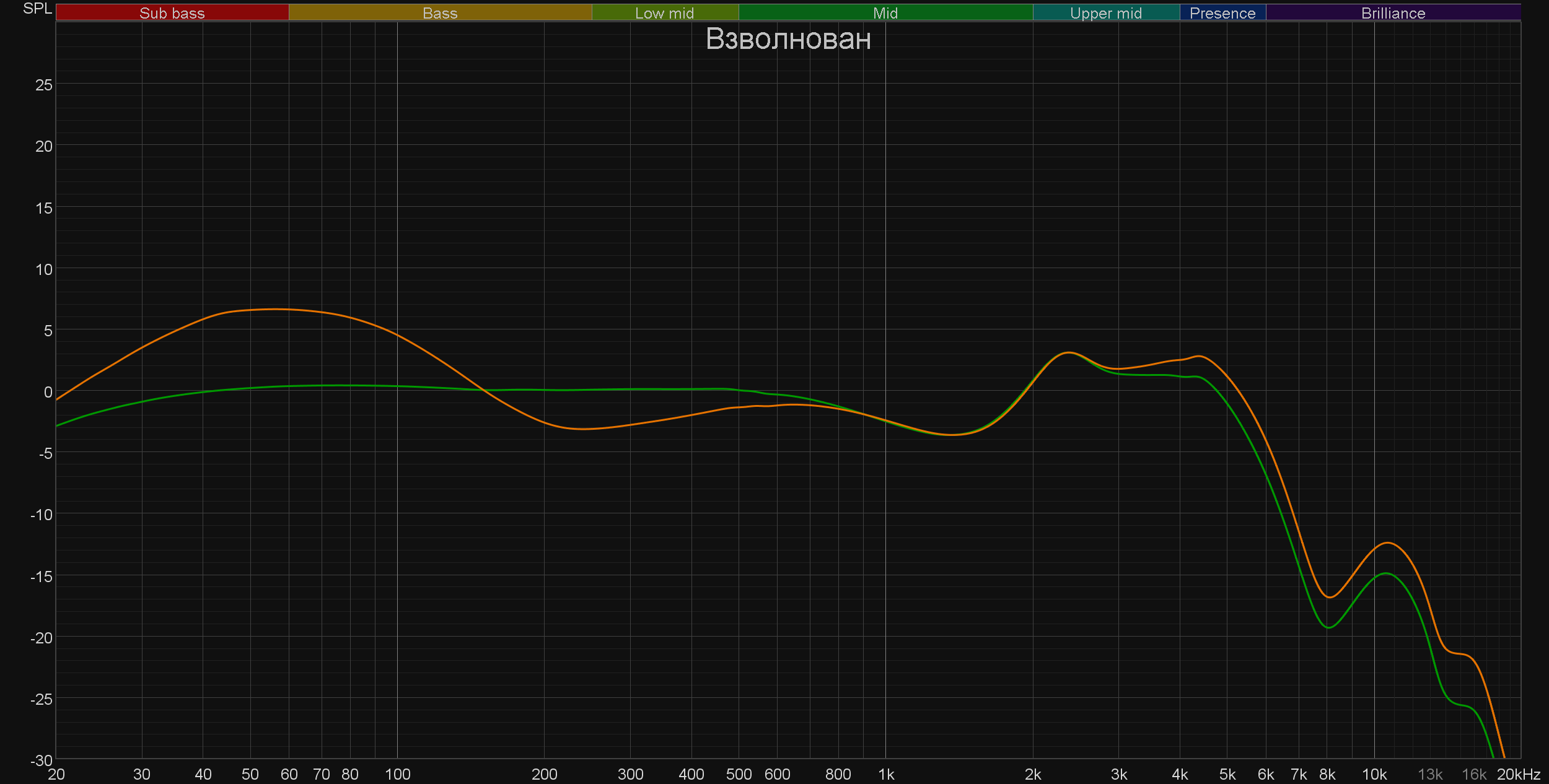Click the 0 dB axis label
Viewport: 1549px width, 784px height.
[48, 392]
